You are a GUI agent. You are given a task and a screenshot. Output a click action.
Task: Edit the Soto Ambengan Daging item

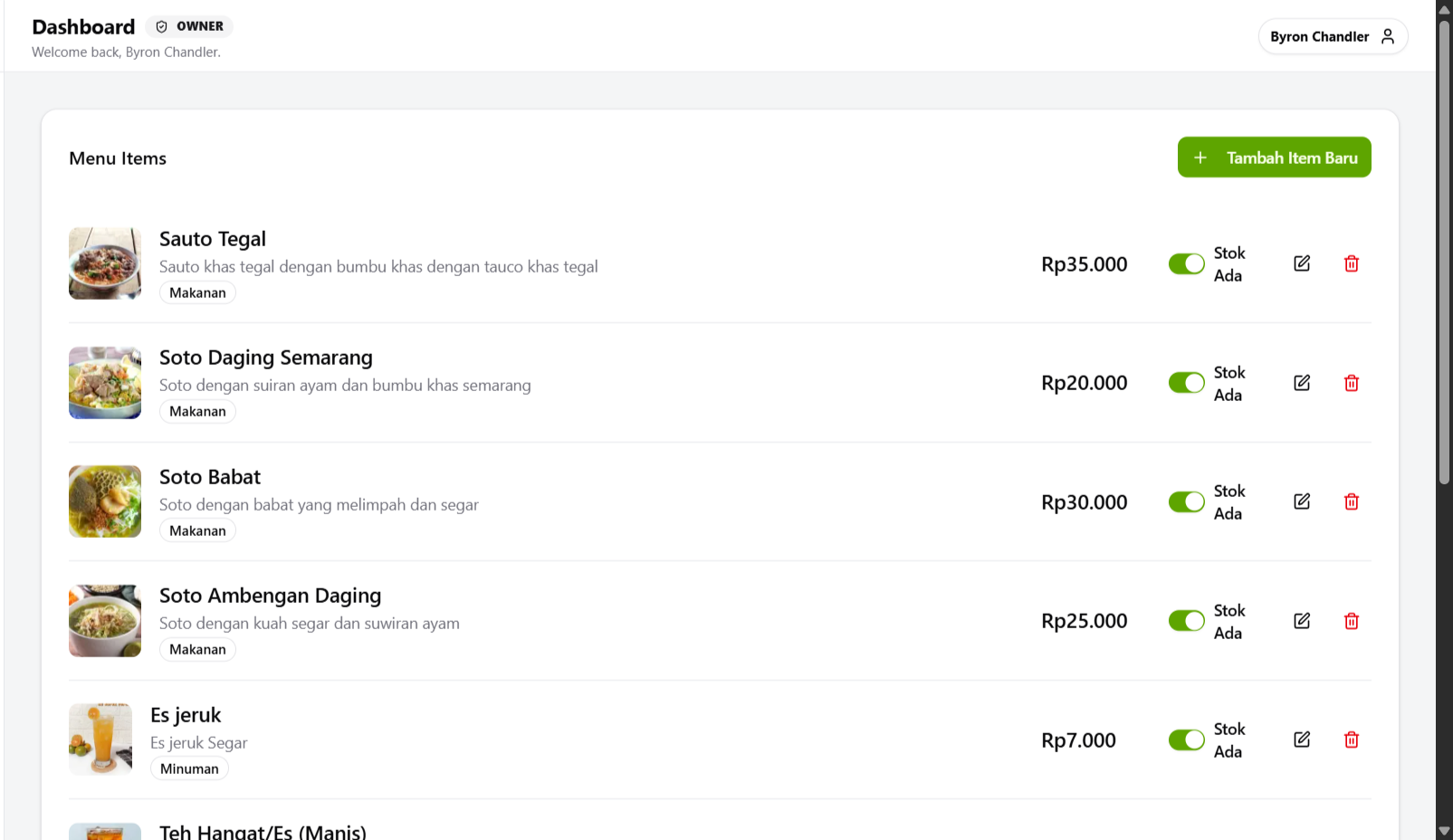pos(1302,621)
